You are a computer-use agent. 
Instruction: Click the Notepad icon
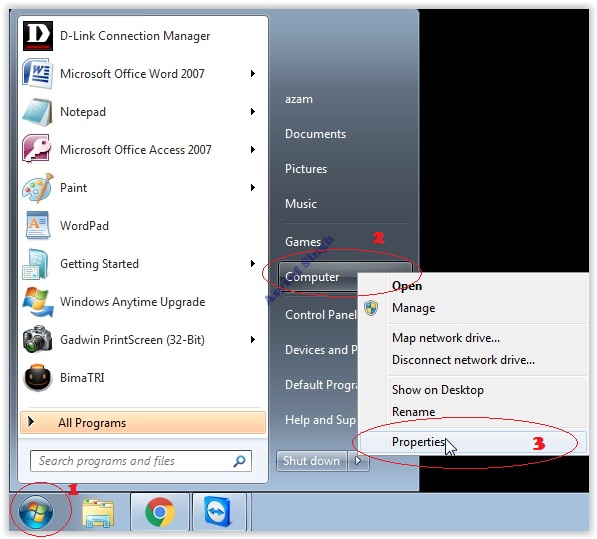(x=37, y=112)
